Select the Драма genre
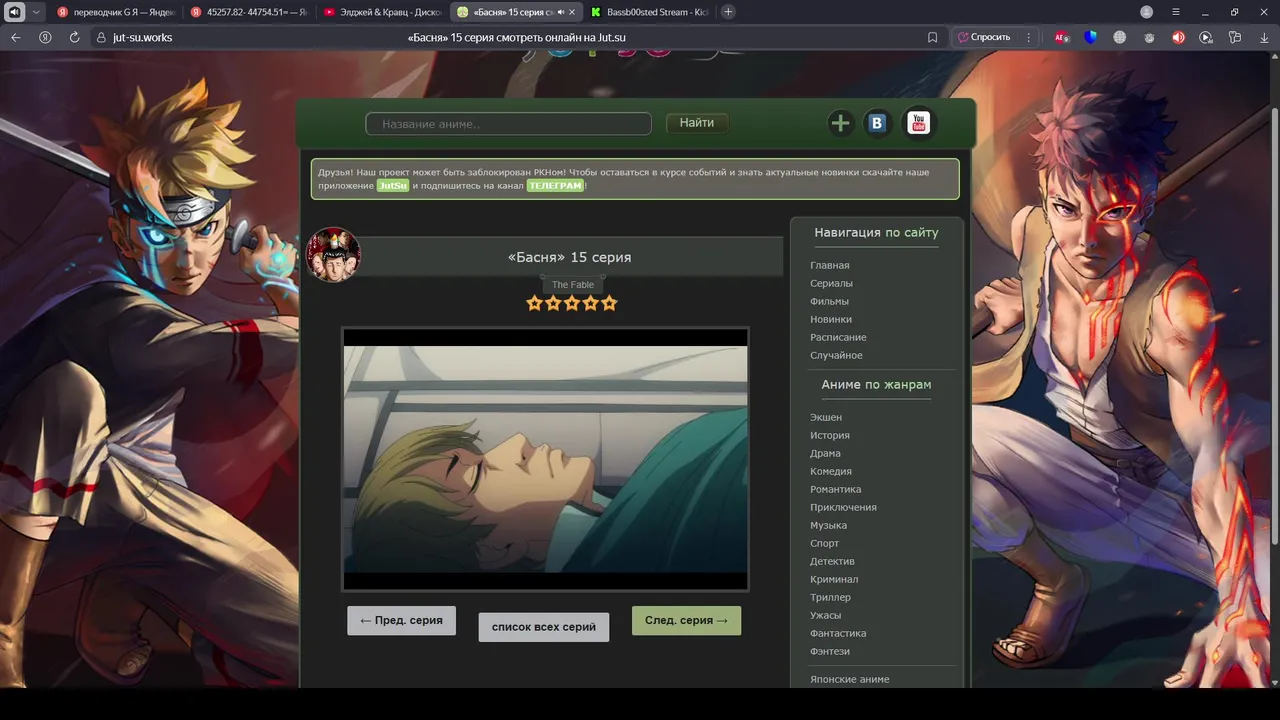 [x=825, y=453]
